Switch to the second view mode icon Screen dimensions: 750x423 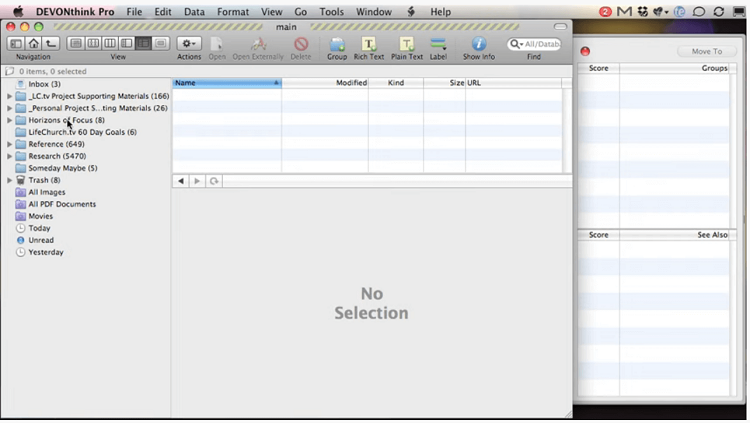click(x=93, y=44)
